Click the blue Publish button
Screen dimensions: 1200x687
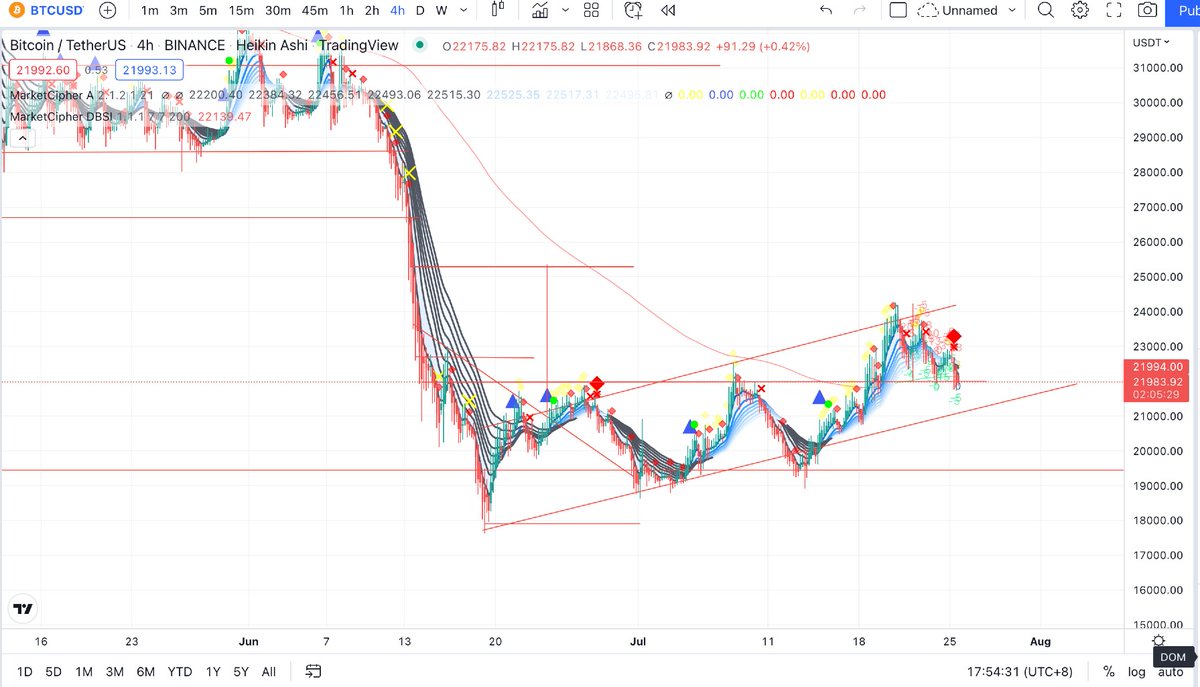coord(1185,10)
